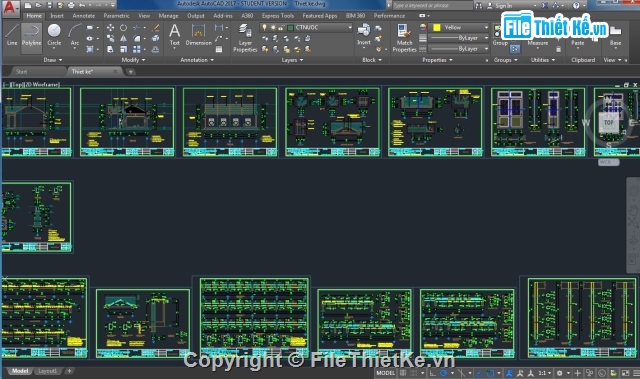Screen dimensions: 640x379
Task: Open the Text annotation tool
Action: pos(174,34)
